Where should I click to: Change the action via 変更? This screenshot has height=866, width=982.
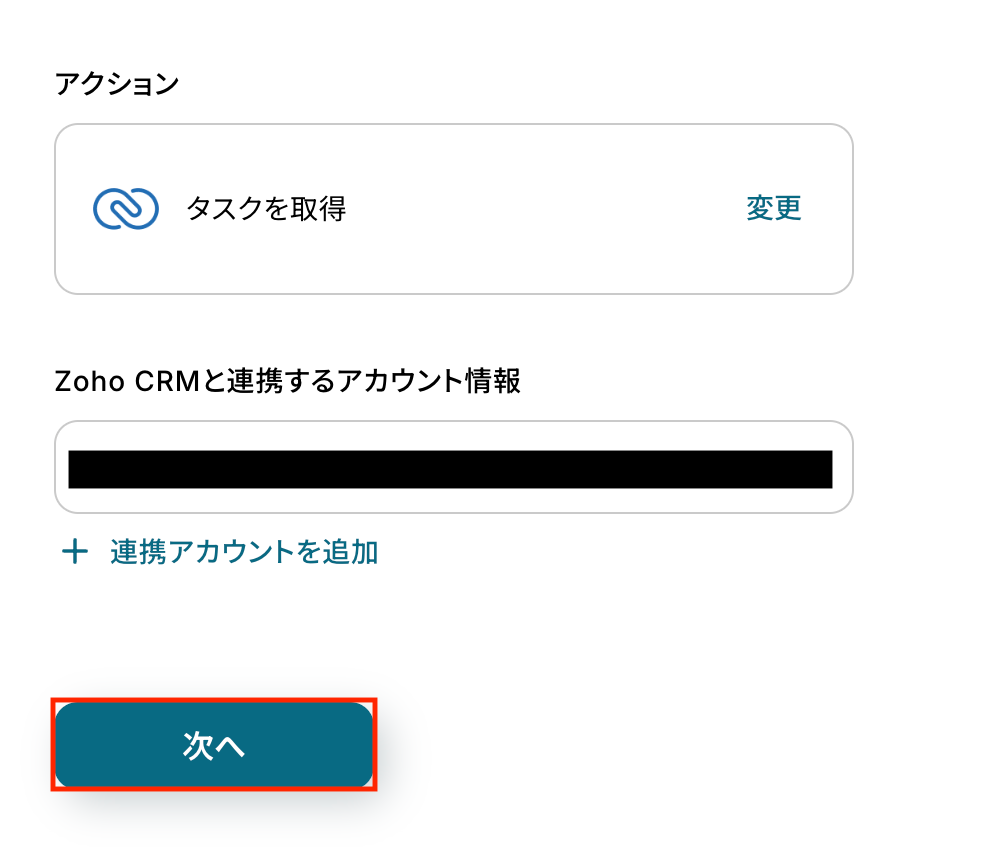click(x=773, y=208)
